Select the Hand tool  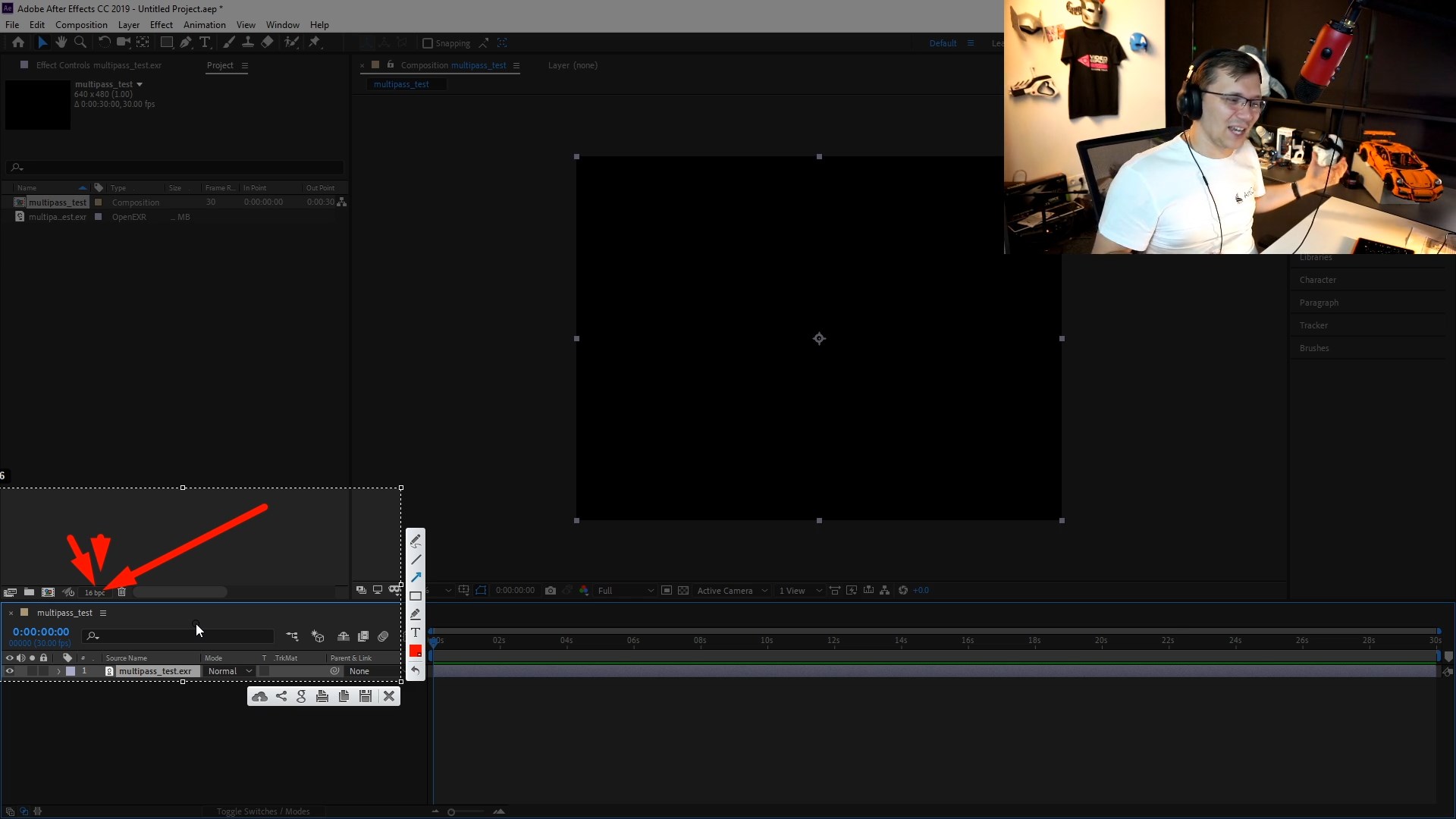coord(61,42)
